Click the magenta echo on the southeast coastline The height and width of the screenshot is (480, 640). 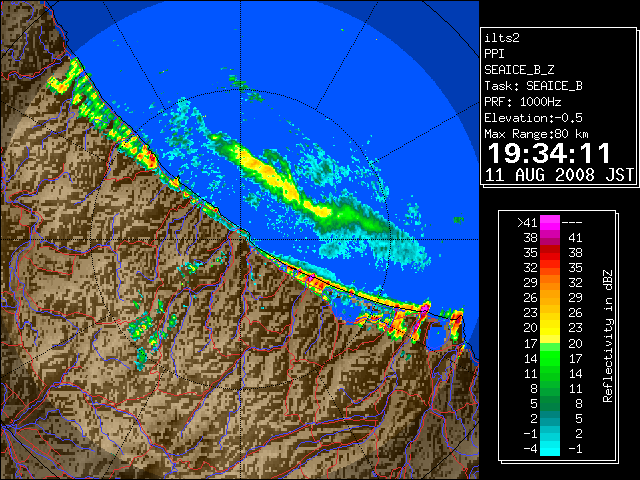pyautogui.click(x=425, y=308)
